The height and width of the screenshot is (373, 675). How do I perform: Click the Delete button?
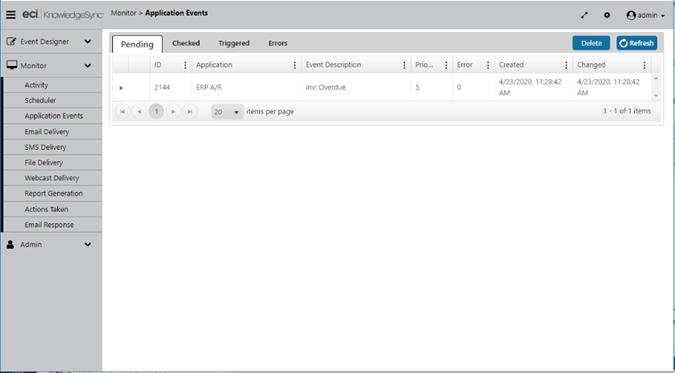pos(591,43)
